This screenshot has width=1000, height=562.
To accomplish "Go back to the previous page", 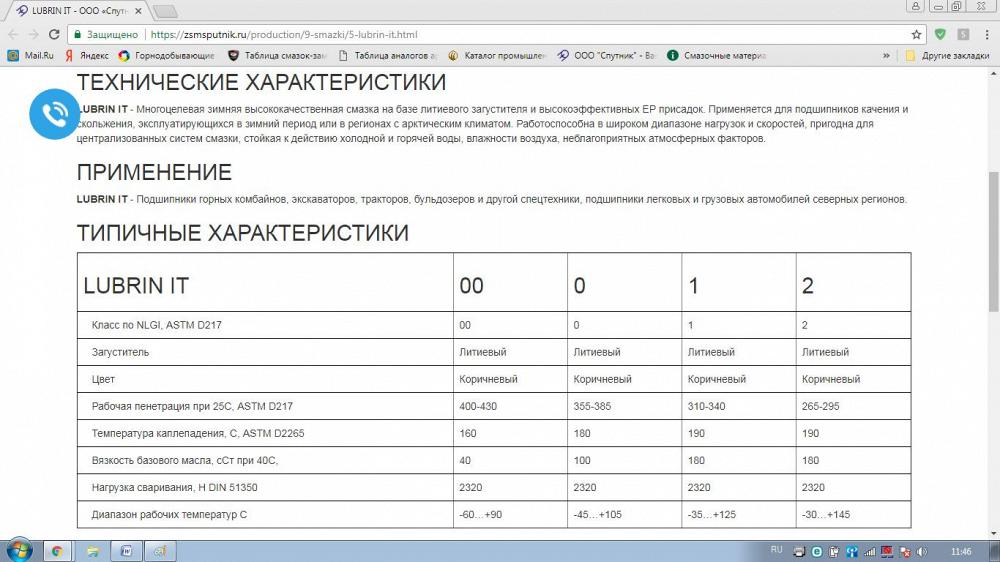I will [x=13, y=34].
